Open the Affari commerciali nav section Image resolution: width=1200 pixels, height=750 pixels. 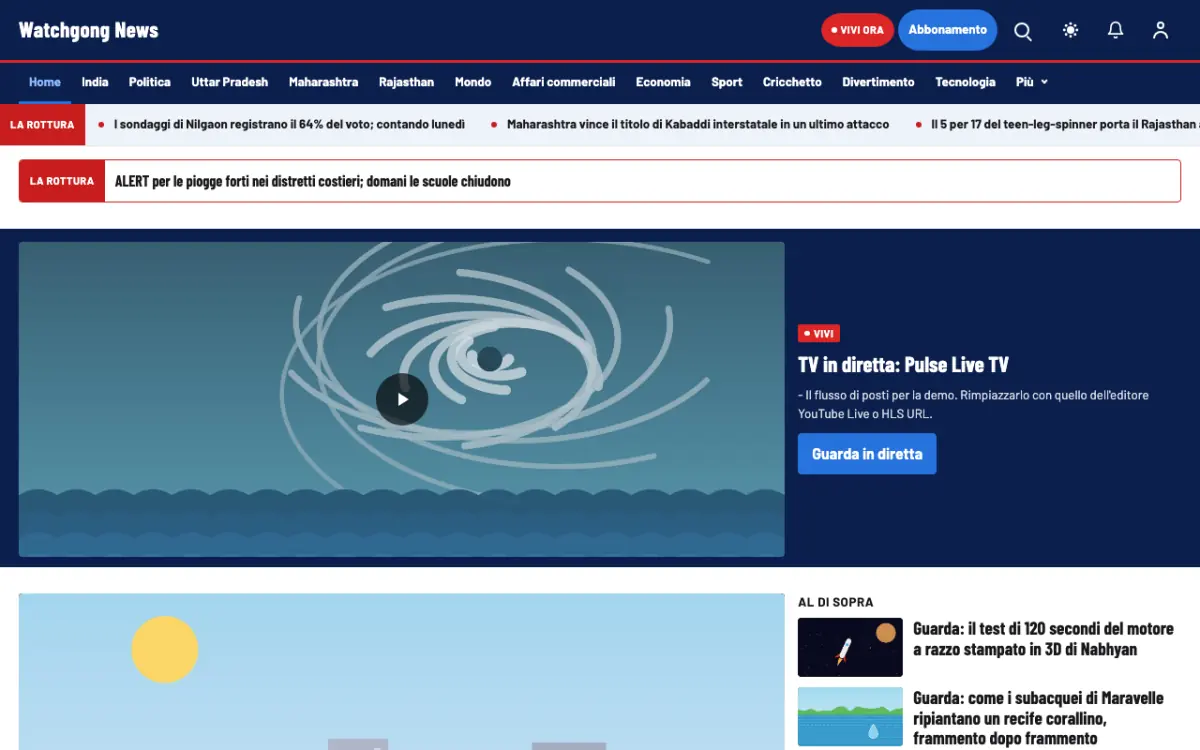coord(564,82)
